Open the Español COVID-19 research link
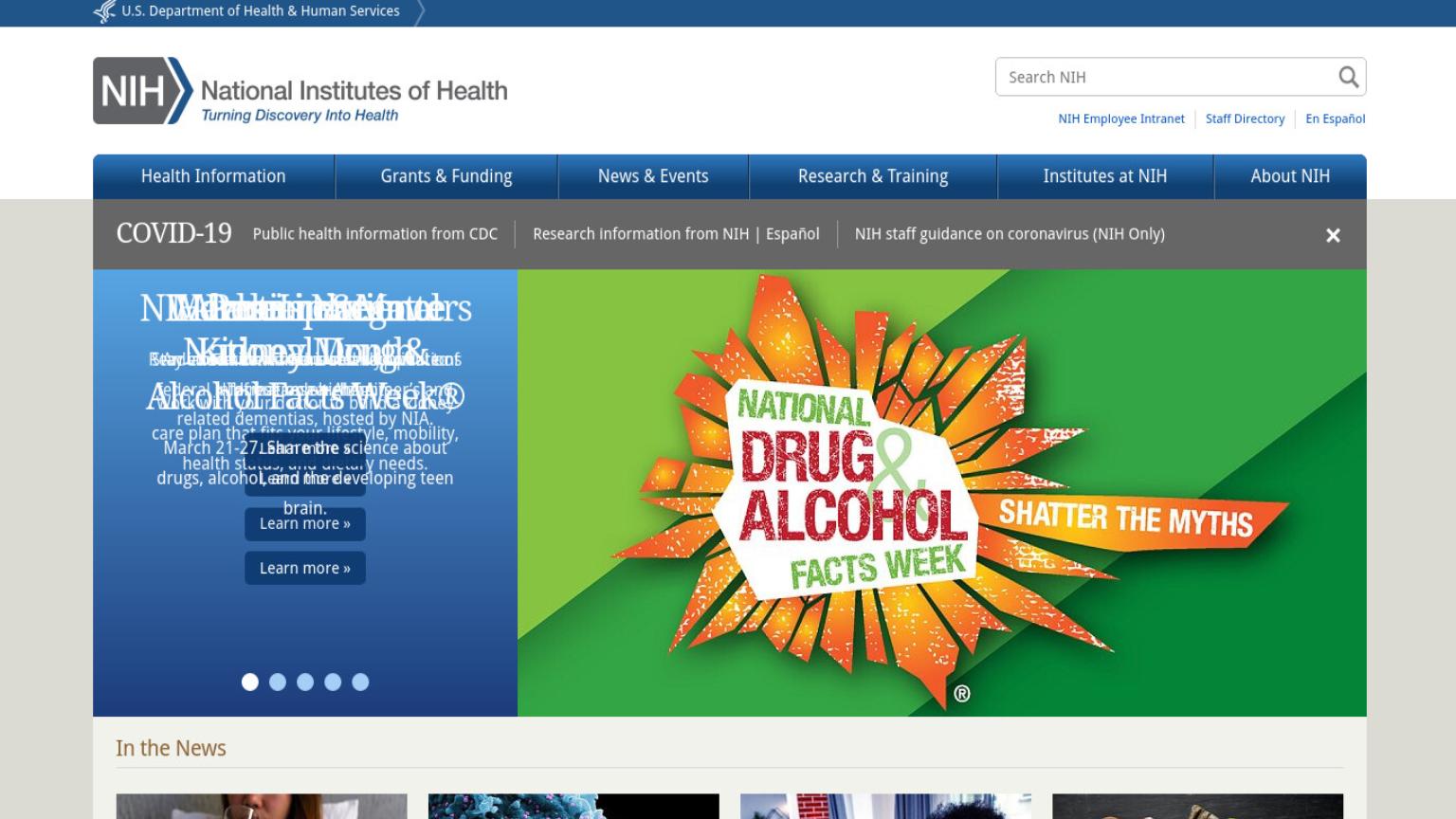The height and width of the screenshot is (819, 1456). click(792, 234)
